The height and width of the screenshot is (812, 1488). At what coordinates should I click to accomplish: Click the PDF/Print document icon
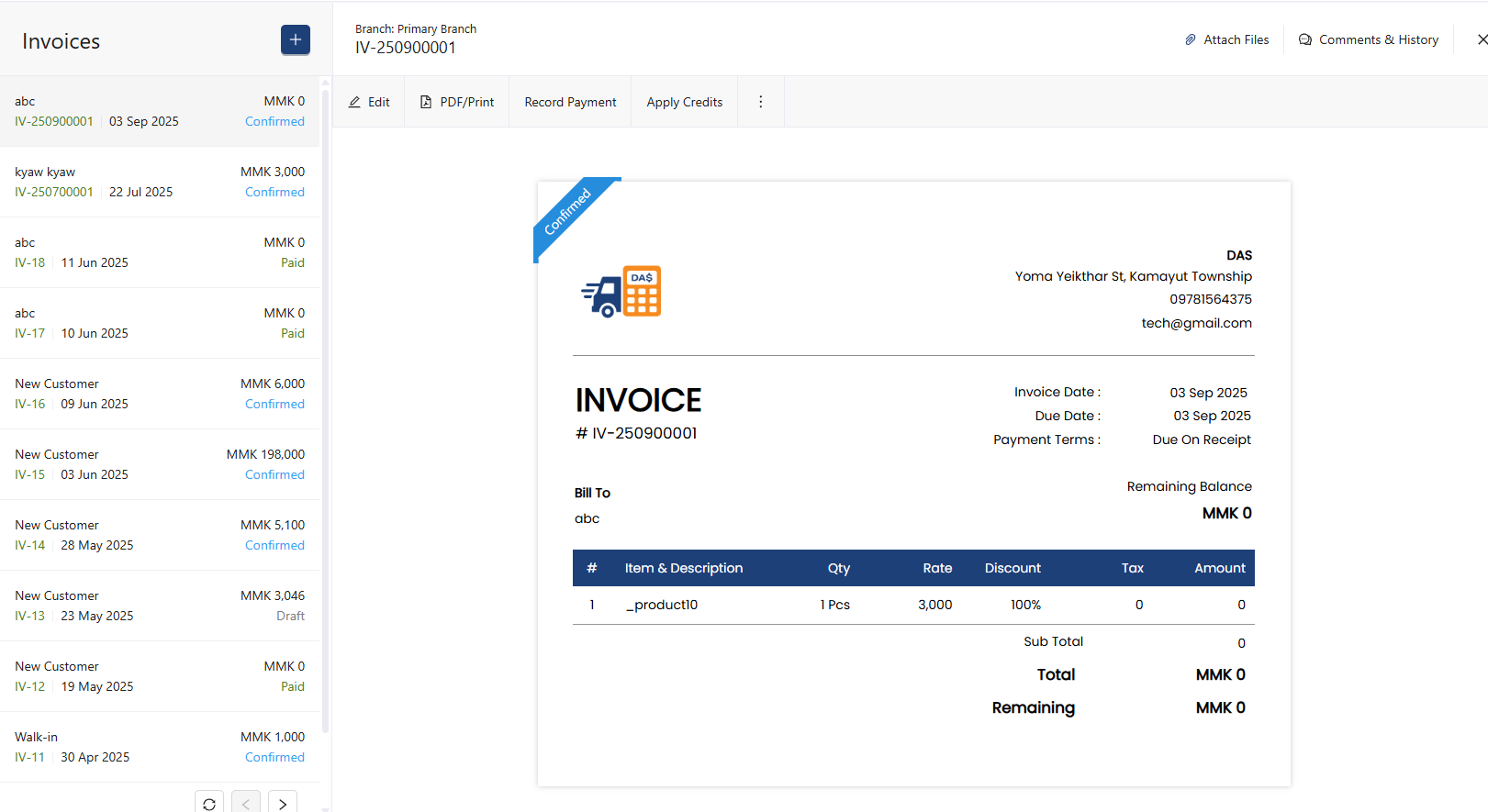(x=426, y=102)
